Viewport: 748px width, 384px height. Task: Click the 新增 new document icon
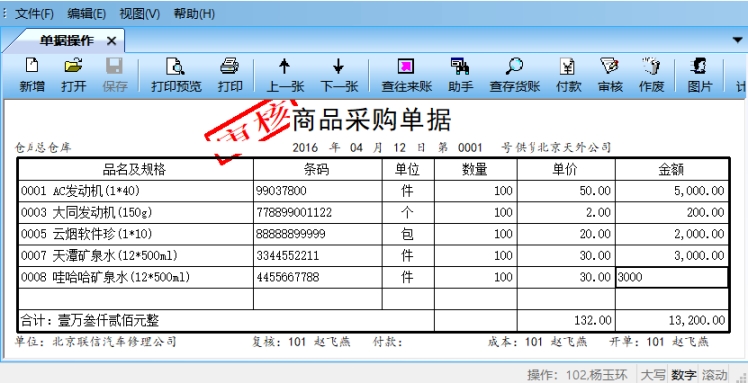coord(32,75)
